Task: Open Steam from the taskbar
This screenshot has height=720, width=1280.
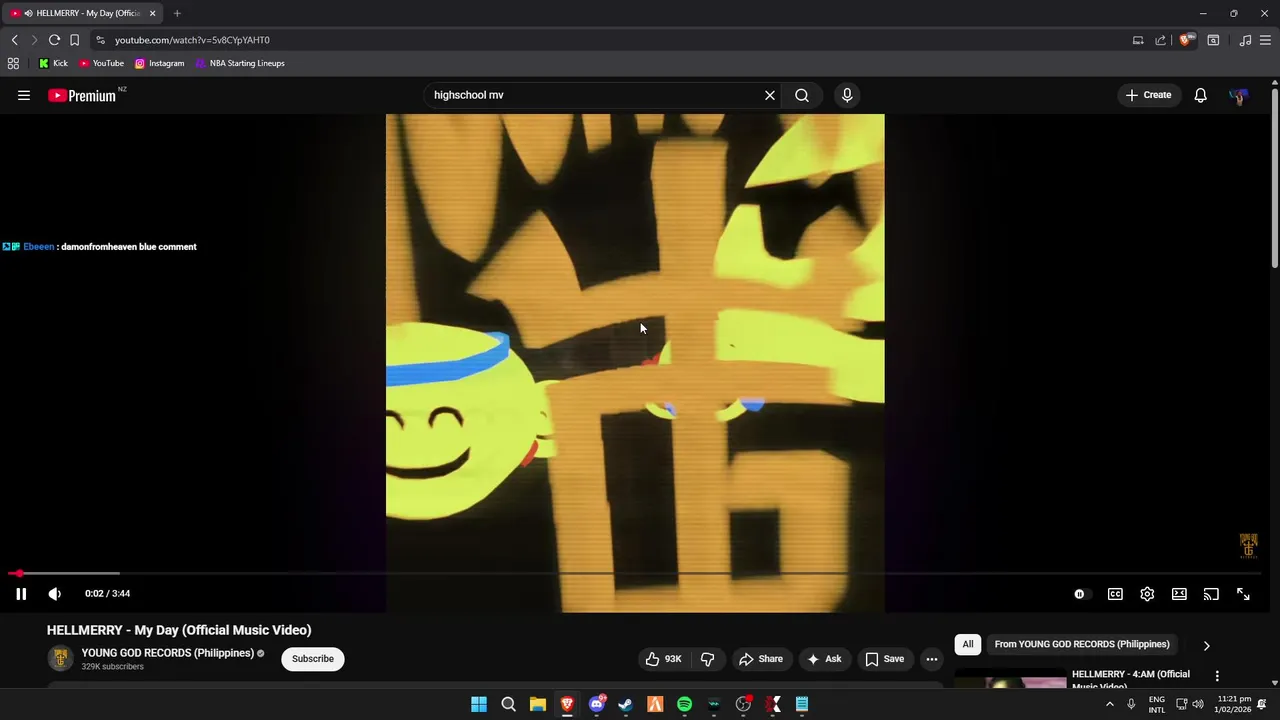Action: pyautogui.click(x=626, y=704)
